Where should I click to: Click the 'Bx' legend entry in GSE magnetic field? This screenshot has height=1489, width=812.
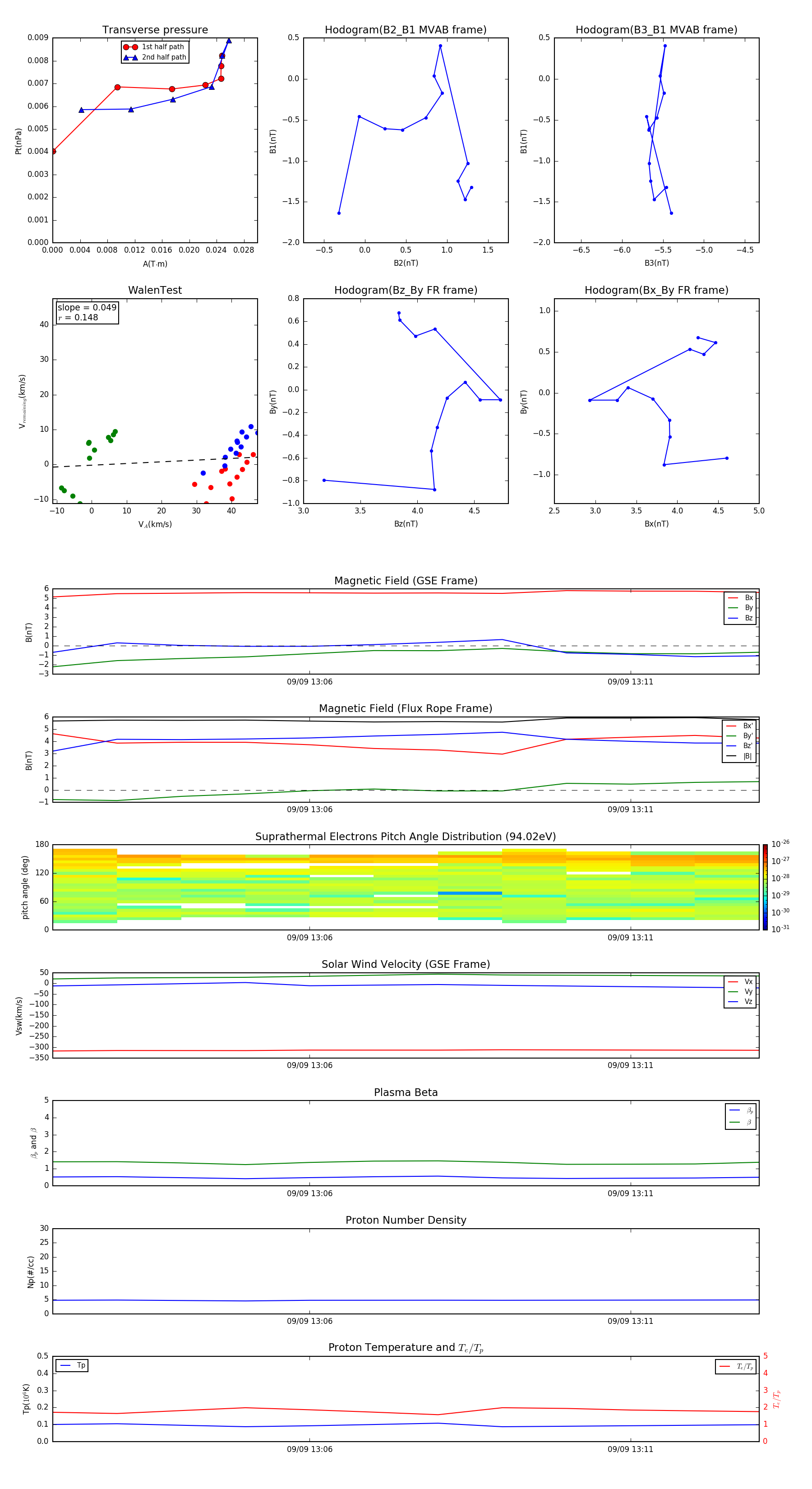(741, 598)
